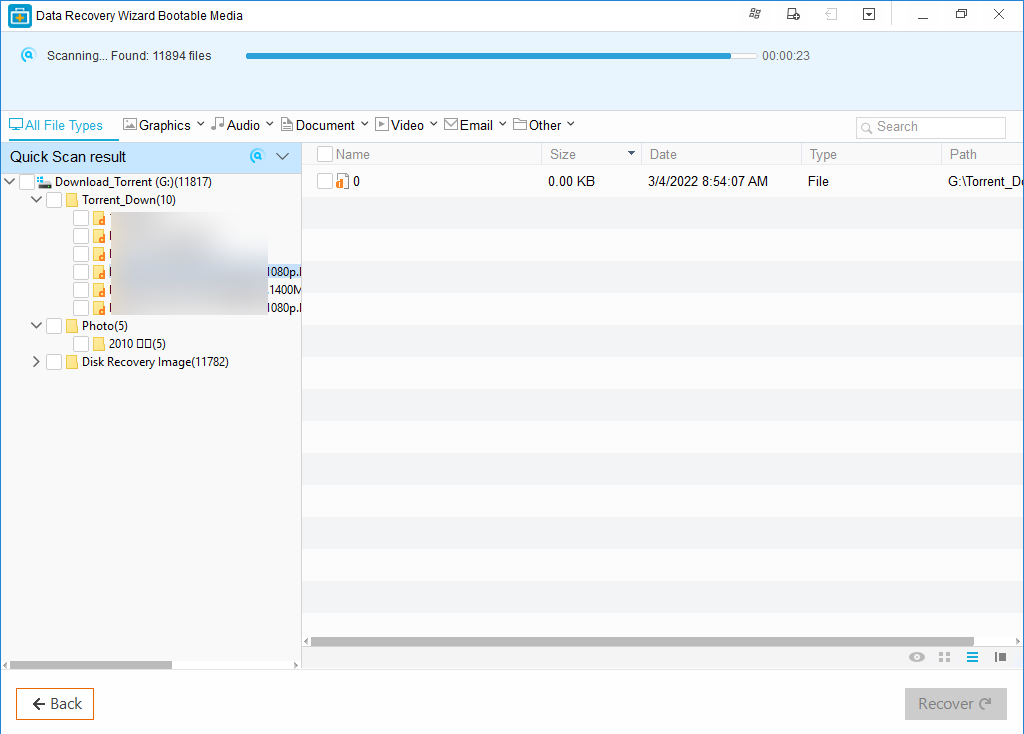Open the Graphics filter dropdown arrow
Screen dimensions: 1024x734
click(200, 124)
